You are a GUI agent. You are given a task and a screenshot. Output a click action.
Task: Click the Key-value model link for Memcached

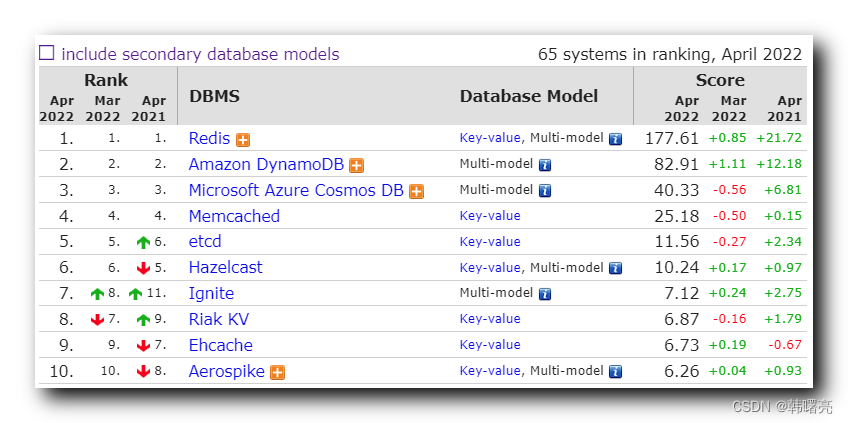coord(490,216)
